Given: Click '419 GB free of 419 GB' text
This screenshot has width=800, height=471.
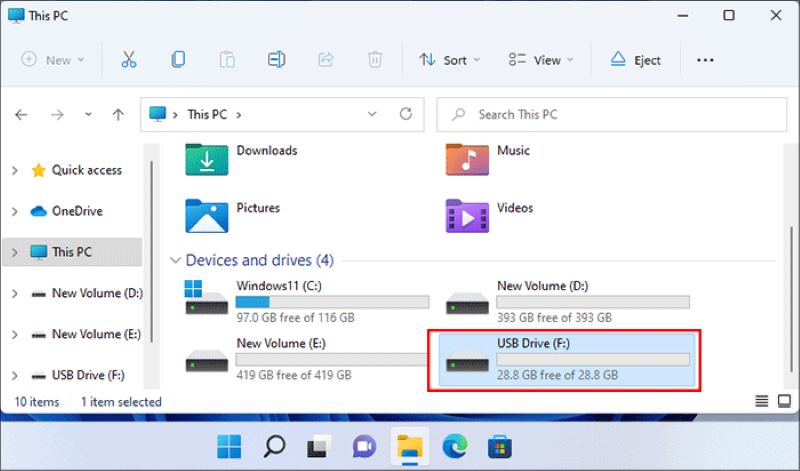Looking at the screenshot, I should [293, 375].
